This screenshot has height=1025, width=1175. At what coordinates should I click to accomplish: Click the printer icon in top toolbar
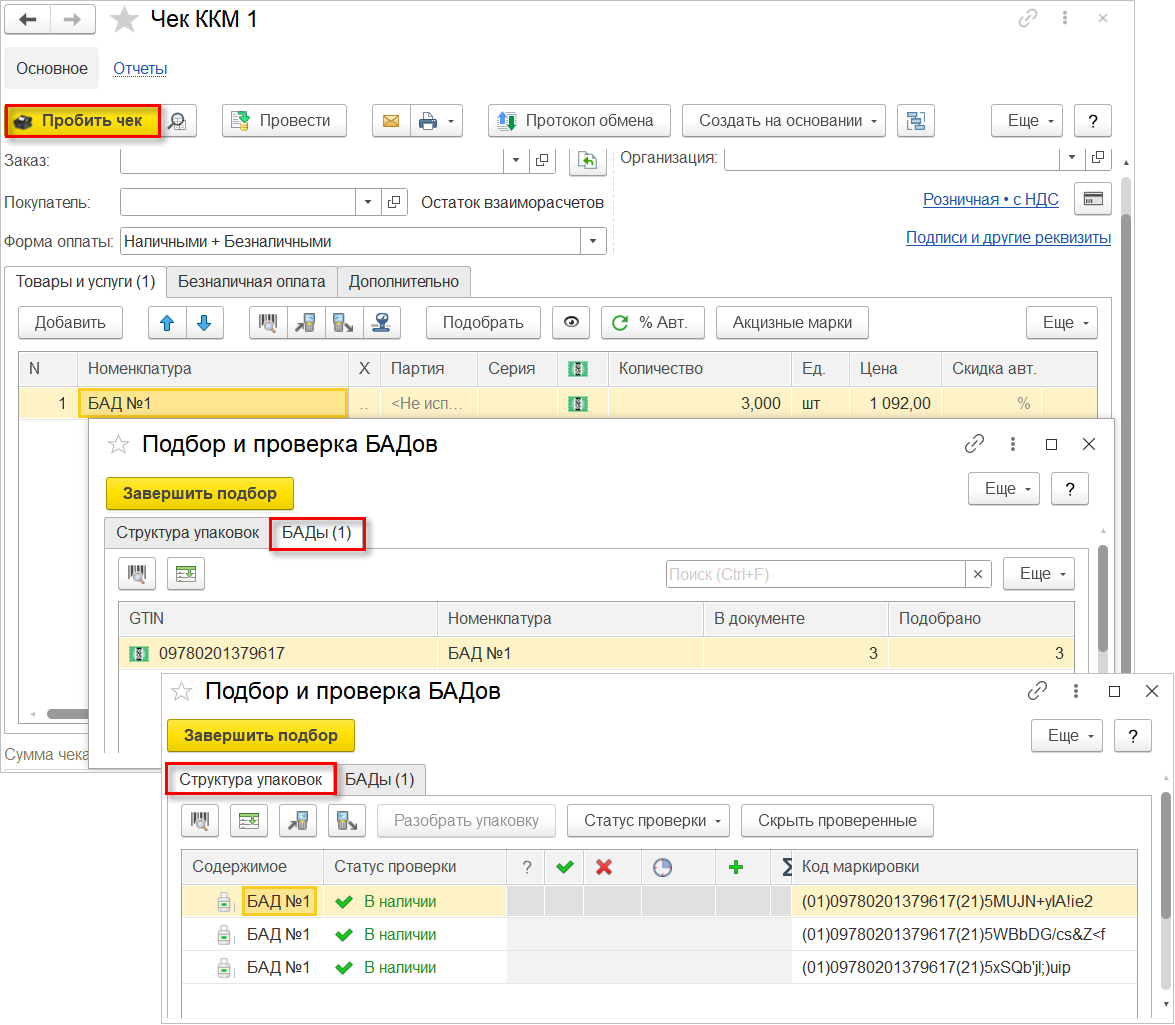tap(428, 121)
